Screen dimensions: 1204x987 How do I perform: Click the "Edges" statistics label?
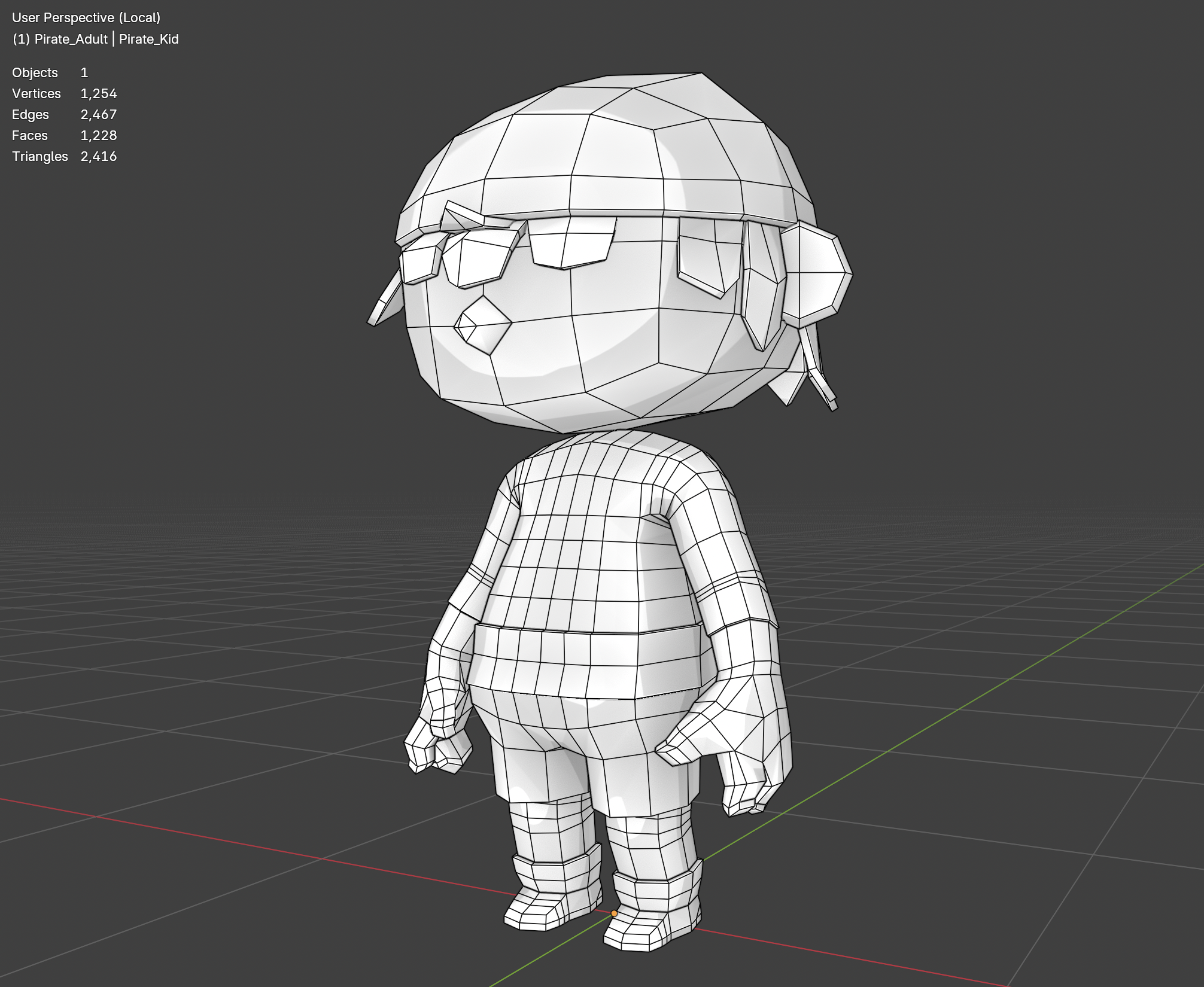[x=31, y=115]
